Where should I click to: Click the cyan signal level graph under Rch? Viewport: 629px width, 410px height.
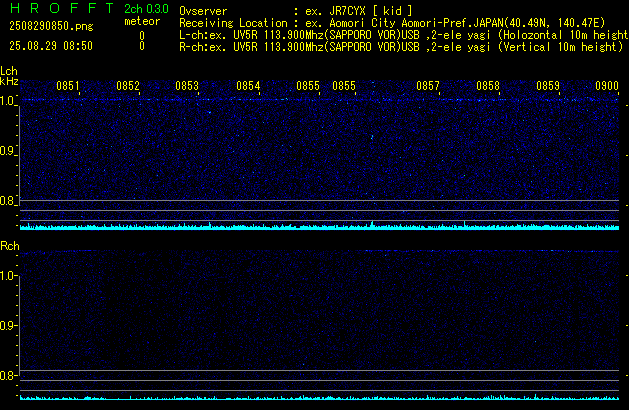click(x=319, y=397)
